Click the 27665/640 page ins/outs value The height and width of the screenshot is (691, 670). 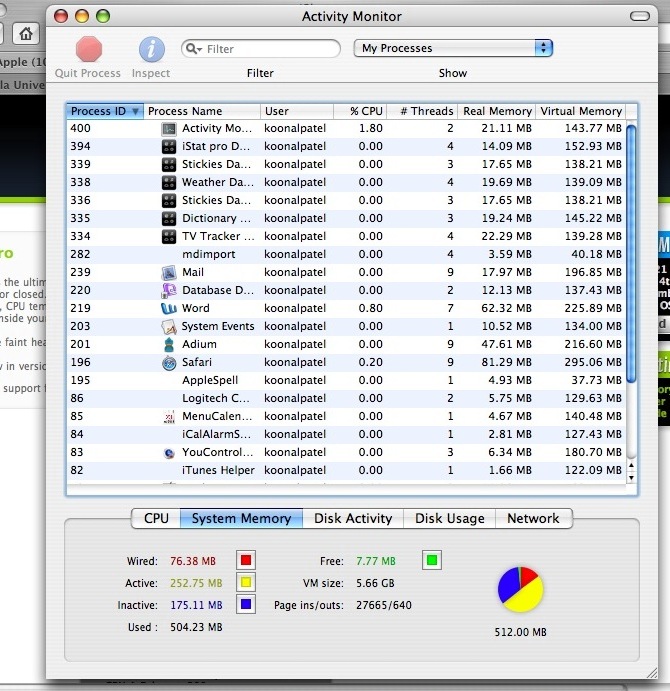click(x=384, y=605)
